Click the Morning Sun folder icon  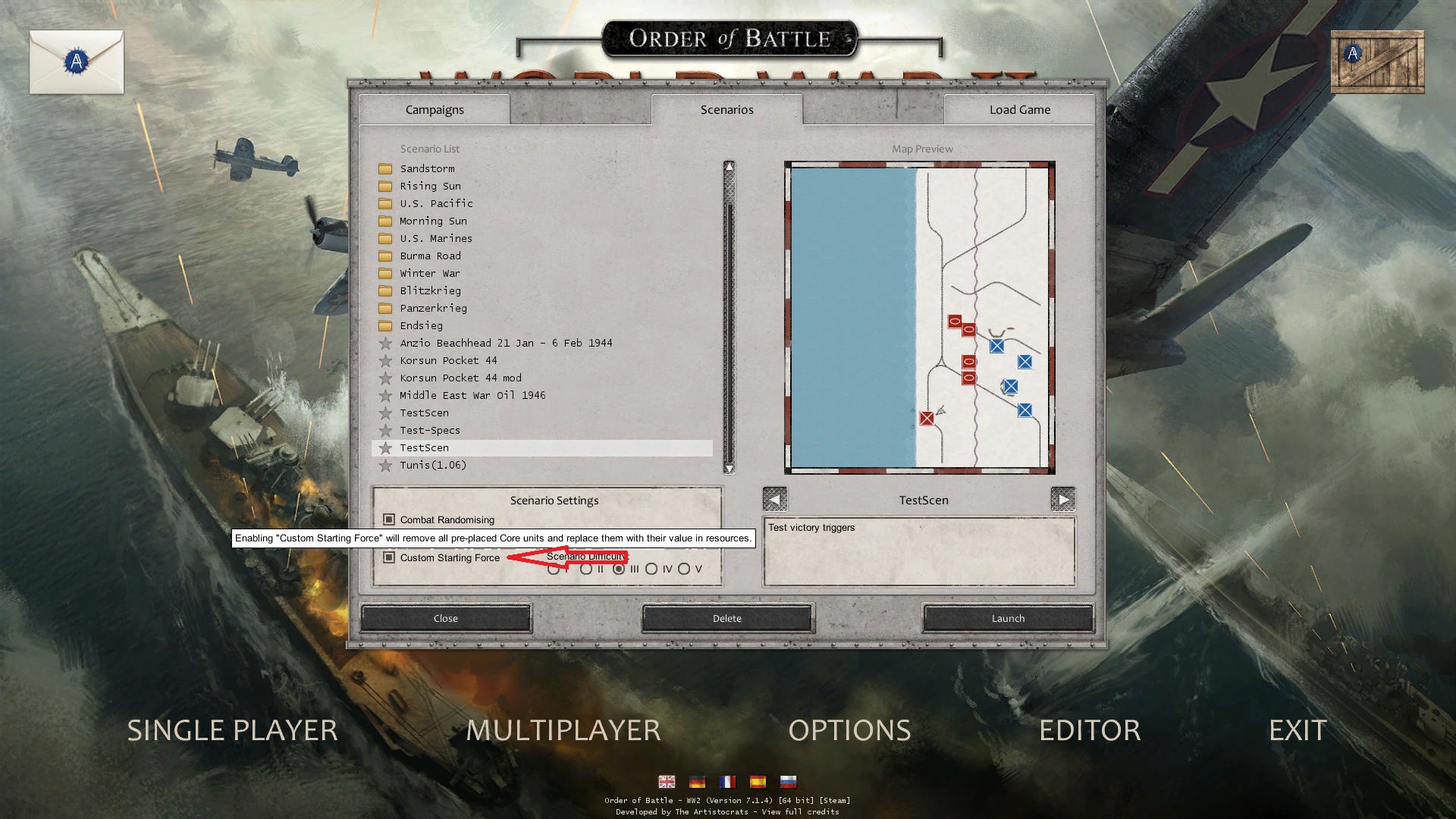coord(385,221)
